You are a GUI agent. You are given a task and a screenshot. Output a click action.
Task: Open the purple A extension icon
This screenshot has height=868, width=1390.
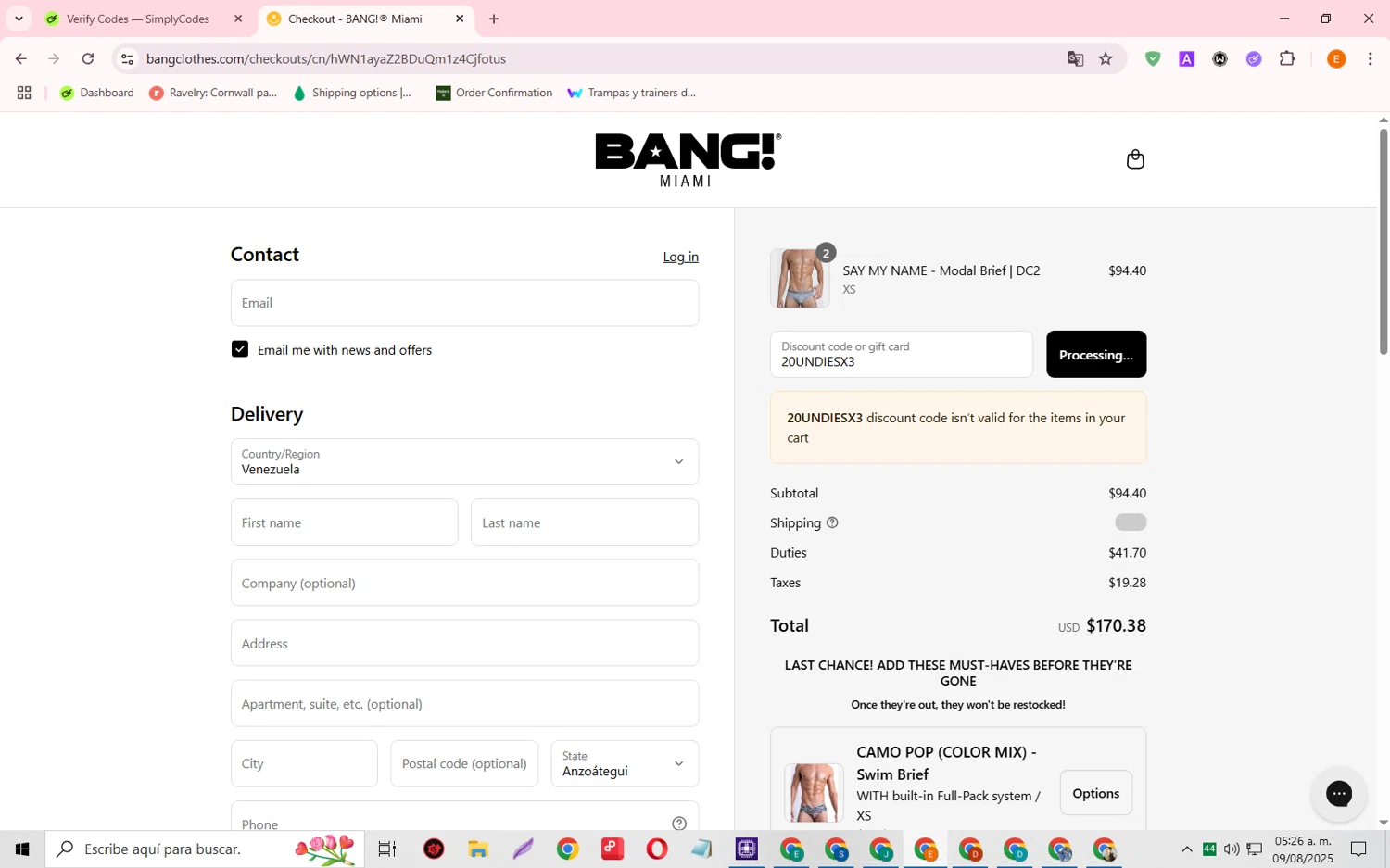tap(1186, 59)
